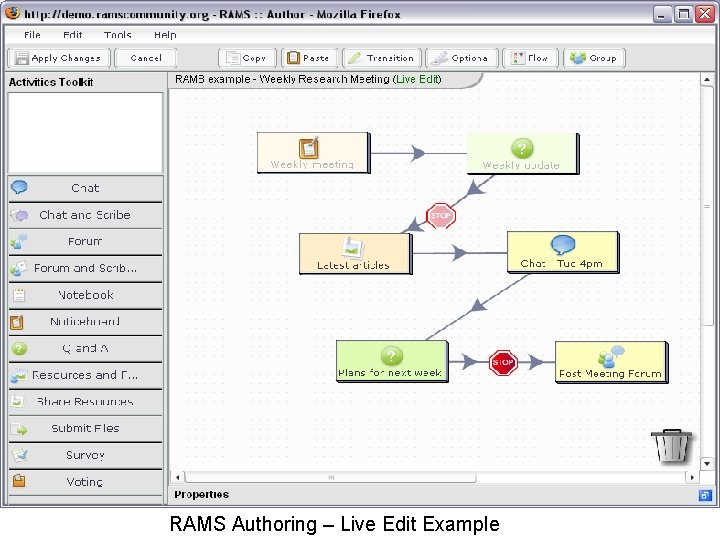Viewport: 720px width, 540px height.
Task: Click the Group toolbar button
Action: coord(594,58)
